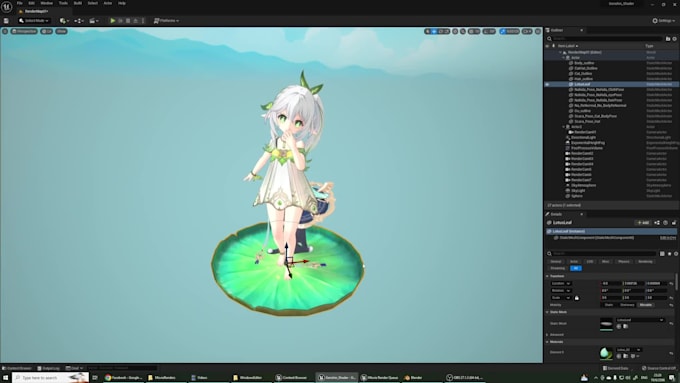
Task: Toggle visibility eye of LotusLeaf row
Action: point(547,84)
